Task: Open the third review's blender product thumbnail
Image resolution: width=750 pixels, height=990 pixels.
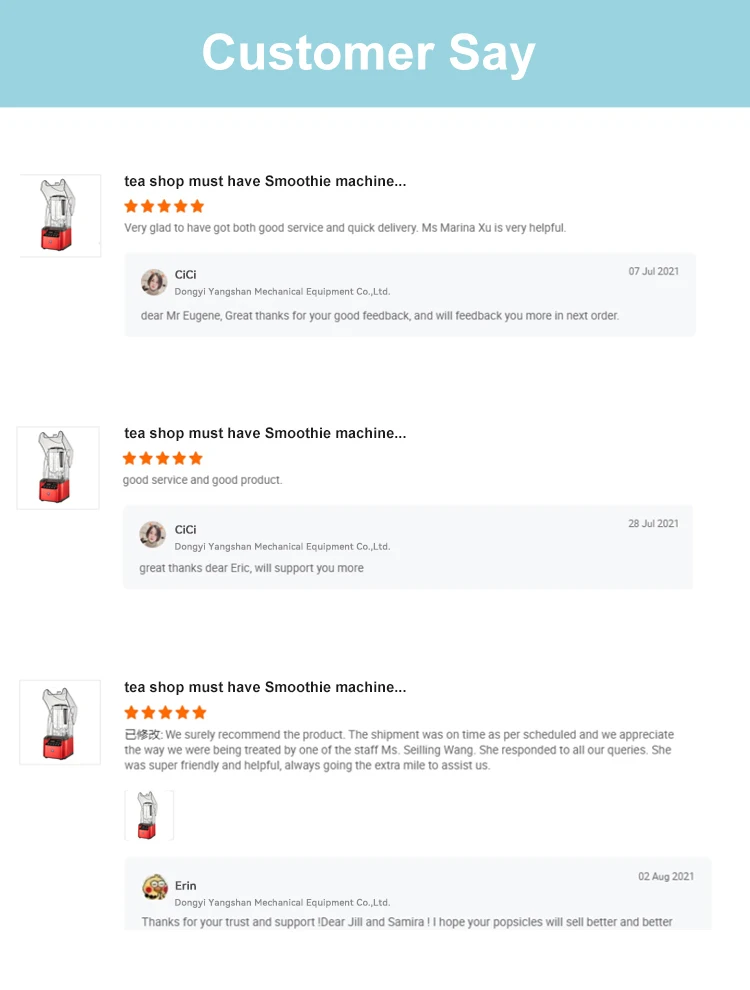Action: 60,722
